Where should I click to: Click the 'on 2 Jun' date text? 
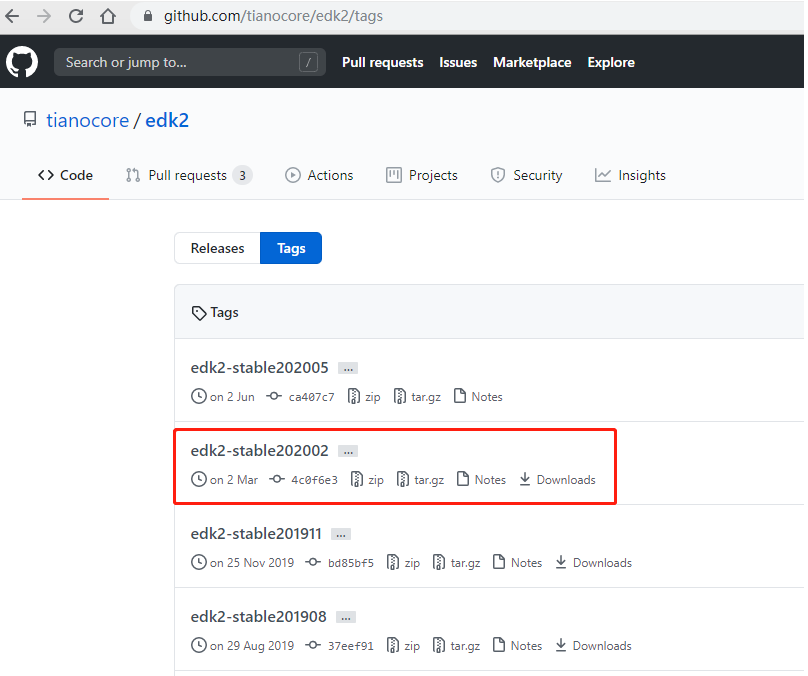click(232, 397)
